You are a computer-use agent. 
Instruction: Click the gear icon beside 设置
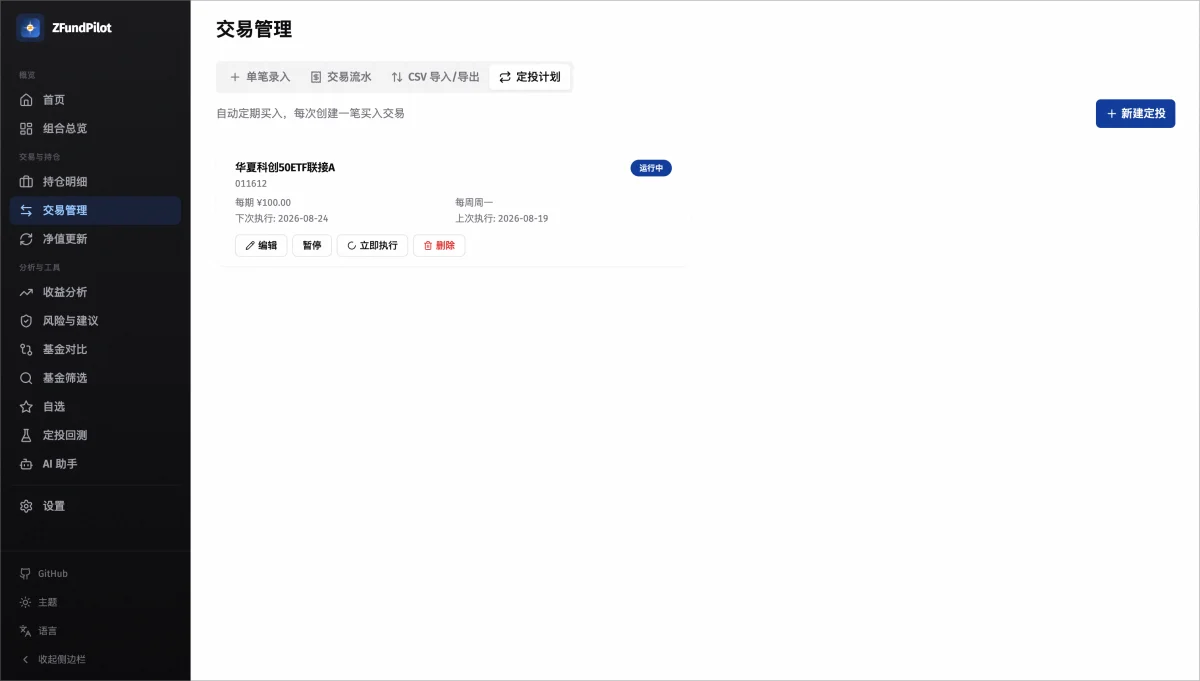pyautogui.click(x=26, y=506)
